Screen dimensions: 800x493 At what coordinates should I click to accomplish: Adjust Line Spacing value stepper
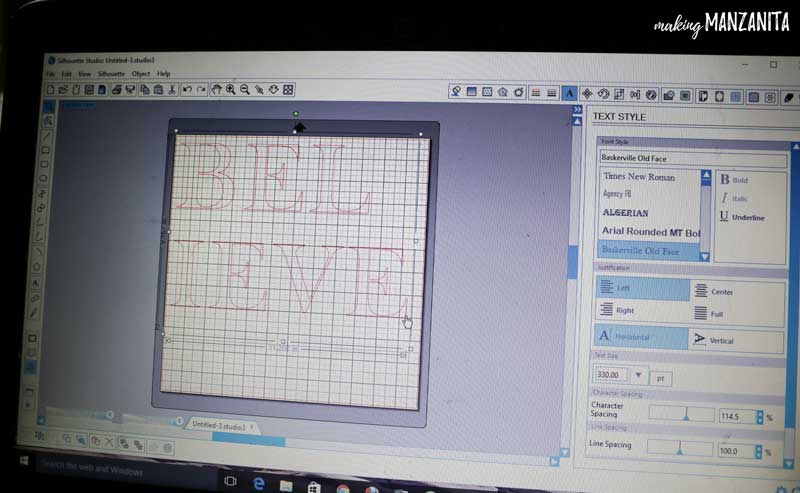(758, 452)
